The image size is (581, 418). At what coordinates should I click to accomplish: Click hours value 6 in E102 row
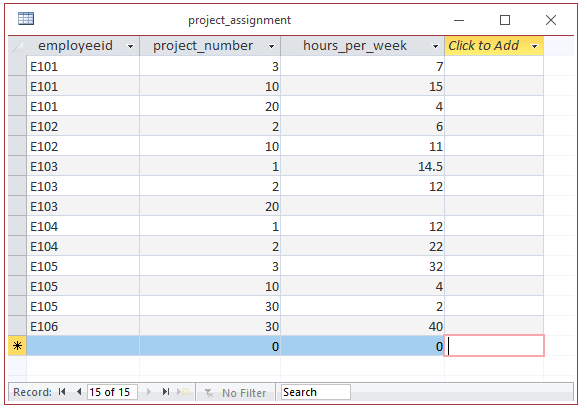point(362,126)
